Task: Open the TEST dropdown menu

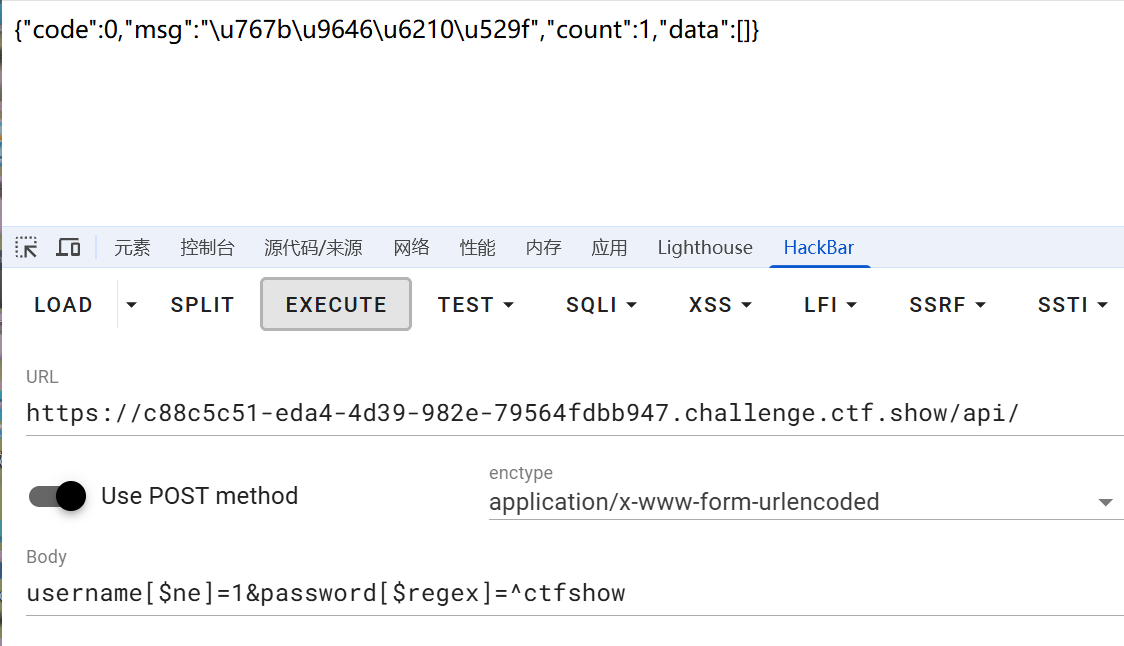Action: tap(476, 305)
